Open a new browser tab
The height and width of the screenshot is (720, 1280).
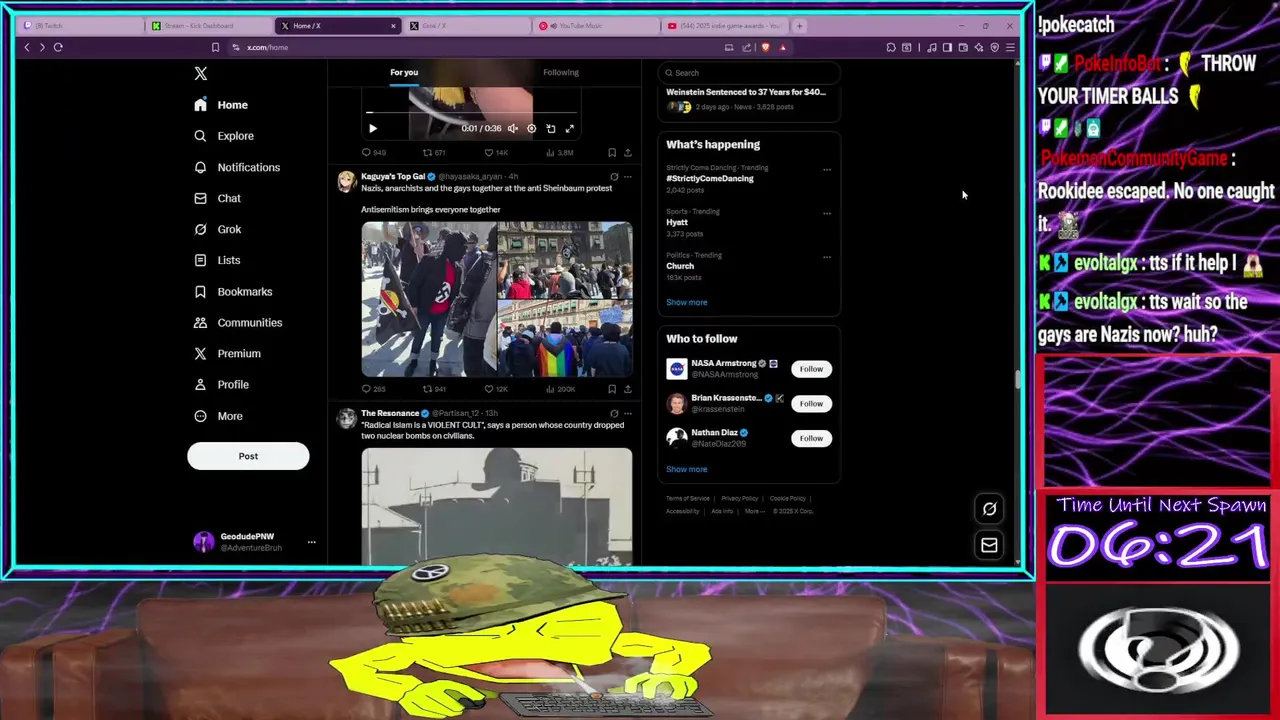tap(799, 26)
